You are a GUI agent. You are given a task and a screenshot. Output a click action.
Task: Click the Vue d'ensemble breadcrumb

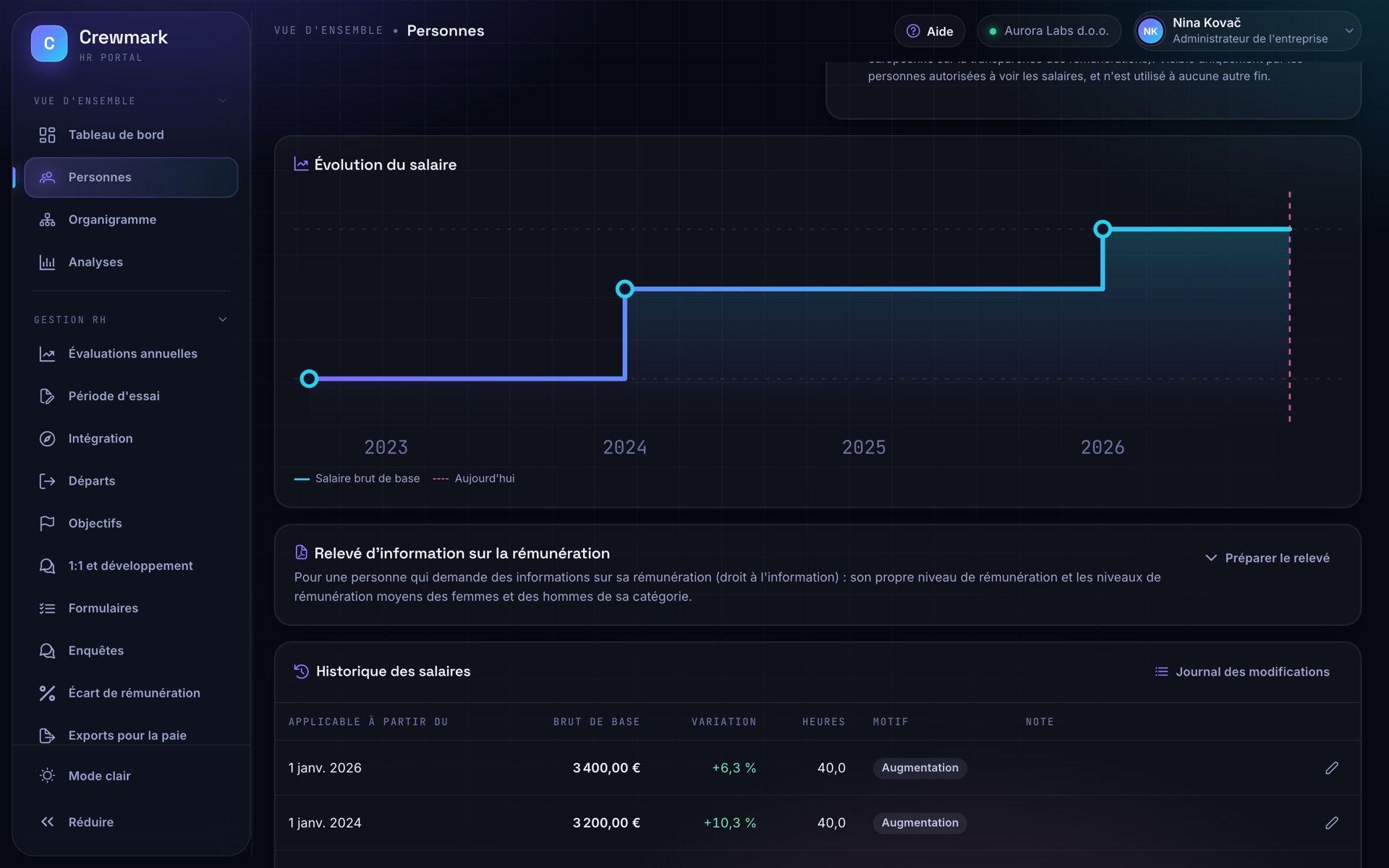[x=328, y=30]
